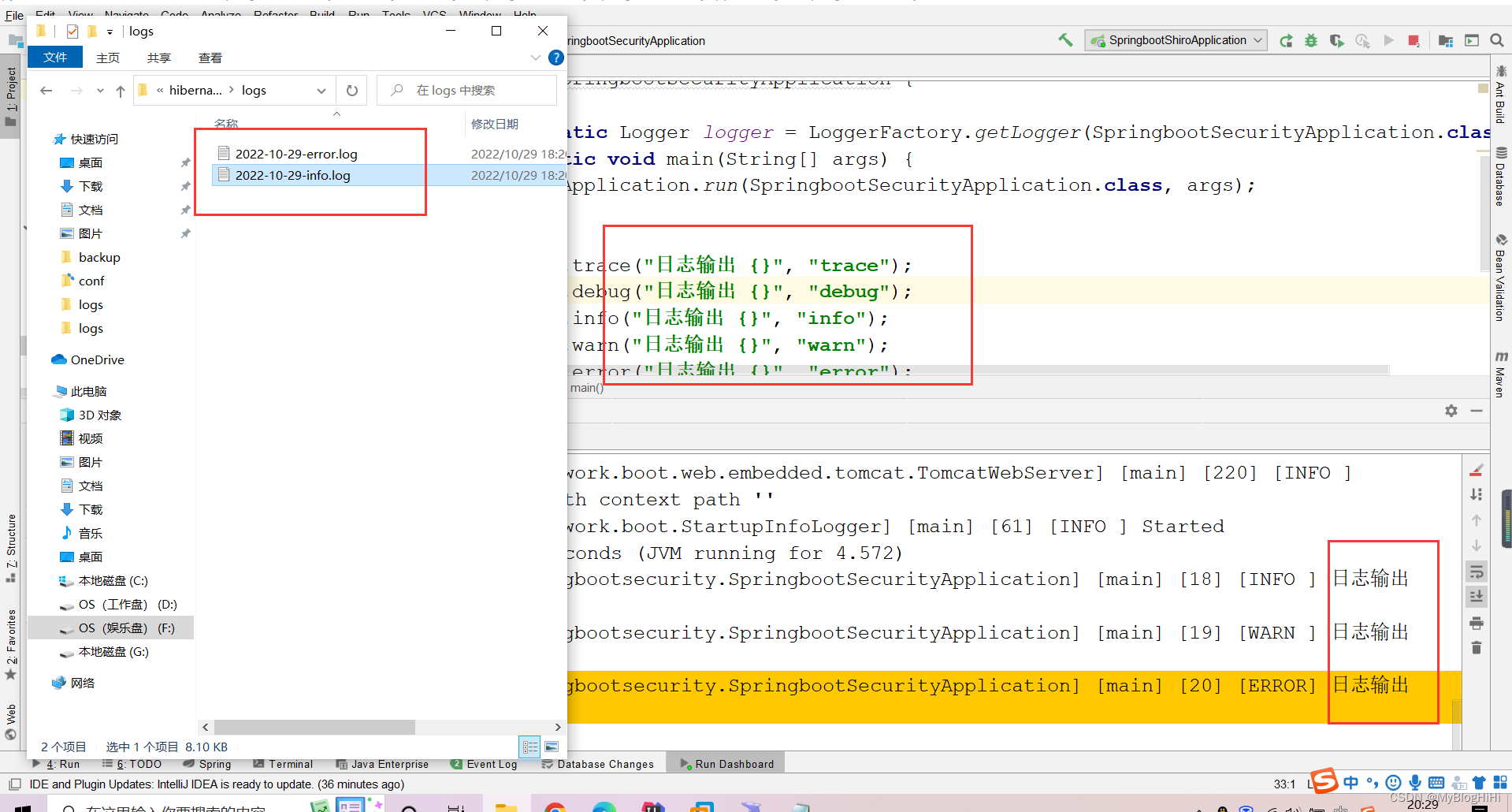Screen dimensions: 1512x812
Task: Click the red-underline editor icon in console toolbar
Action: 1477,470
